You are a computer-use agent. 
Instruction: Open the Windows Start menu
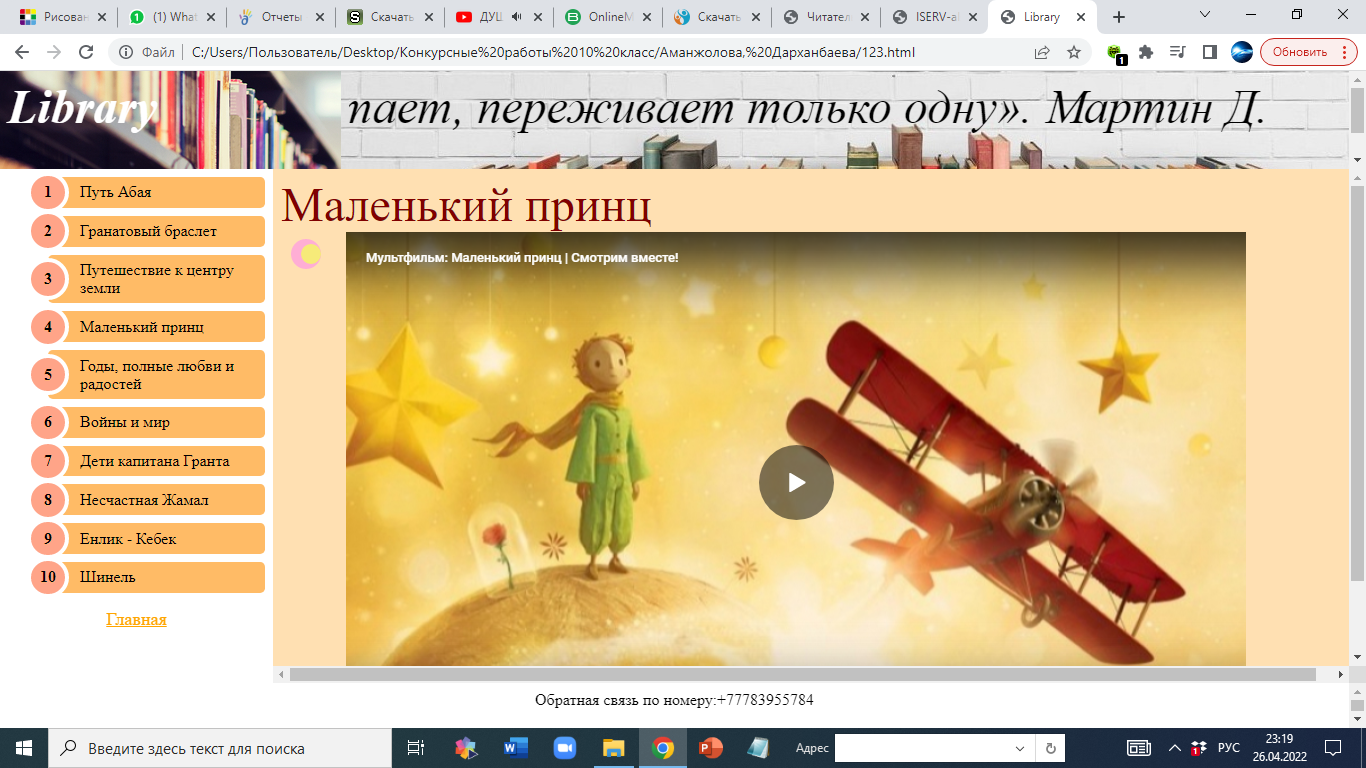click(x=24, y=748)
